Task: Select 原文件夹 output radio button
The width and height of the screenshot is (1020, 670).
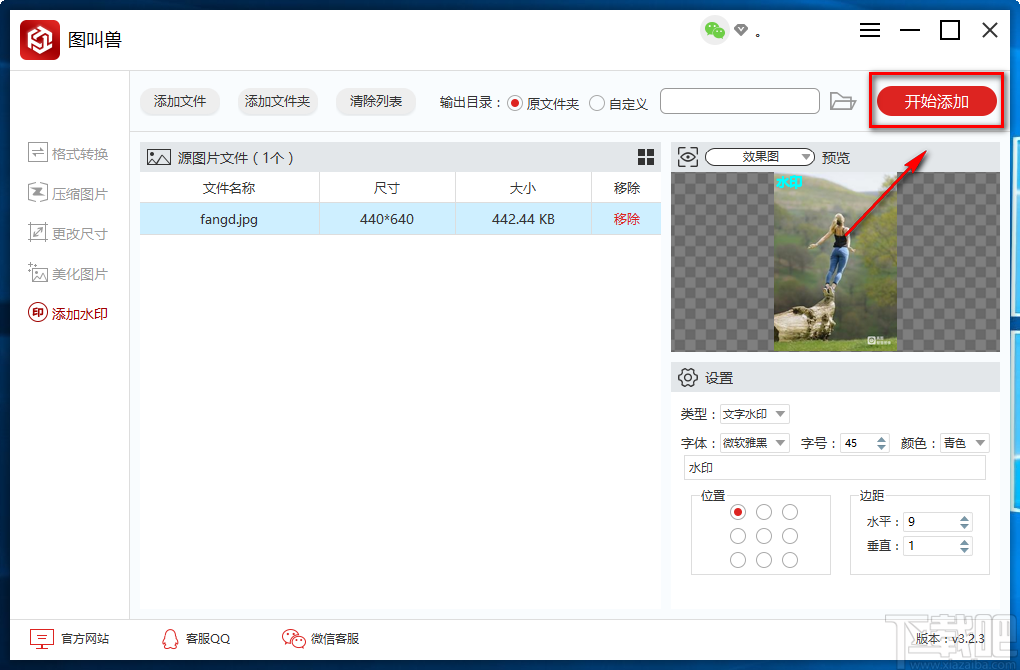Action: 515,103
